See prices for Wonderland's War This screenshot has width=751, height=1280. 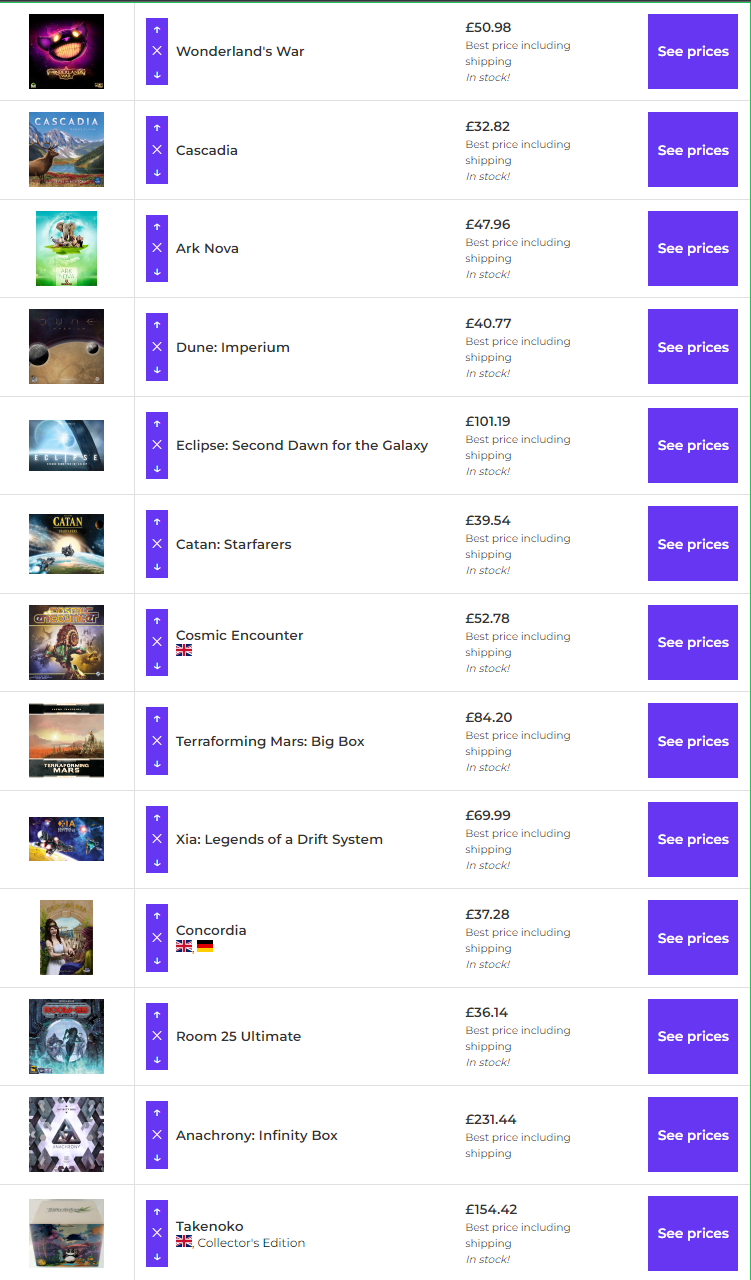pos(693,51)
